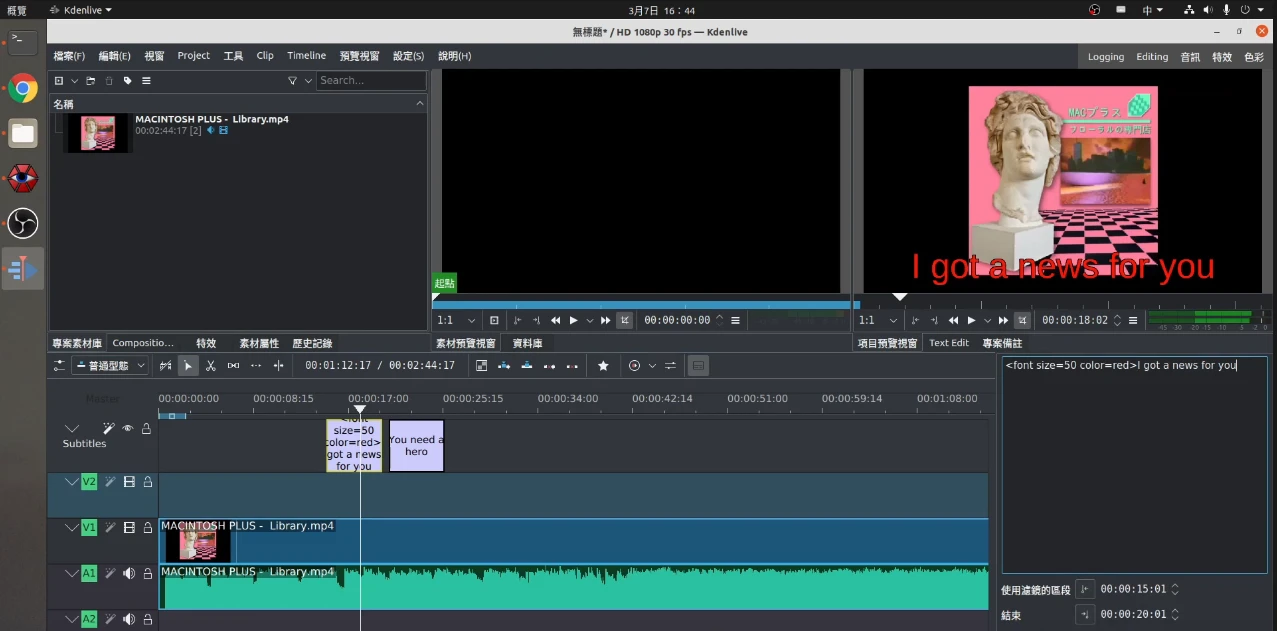Select the Razor scissors tool
Viewport: 1277px width, 631px height.
pos(211,366)
